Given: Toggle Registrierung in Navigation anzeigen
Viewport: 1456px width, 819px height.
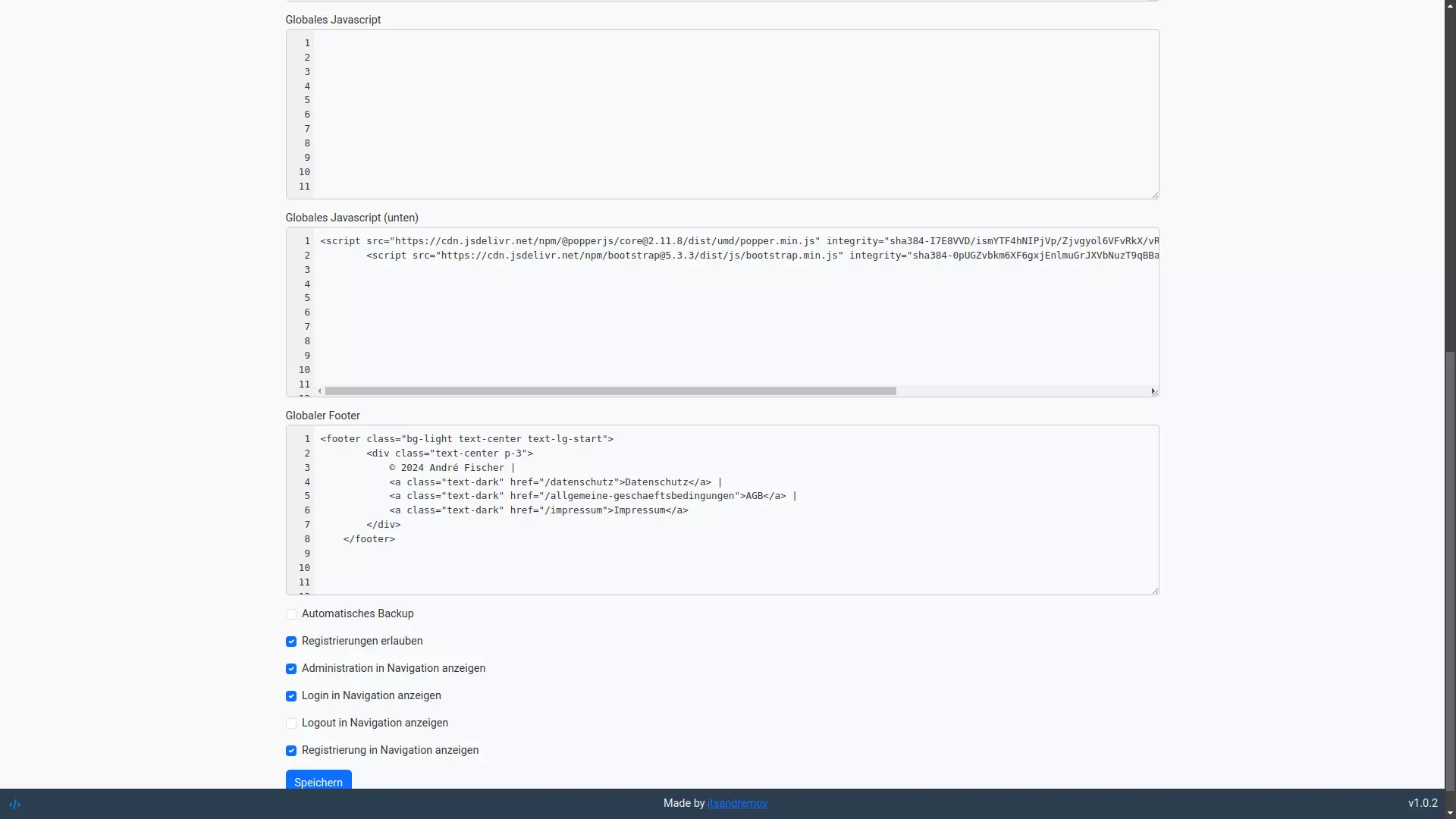Looking at the screenshot, I should pos(291,751).
